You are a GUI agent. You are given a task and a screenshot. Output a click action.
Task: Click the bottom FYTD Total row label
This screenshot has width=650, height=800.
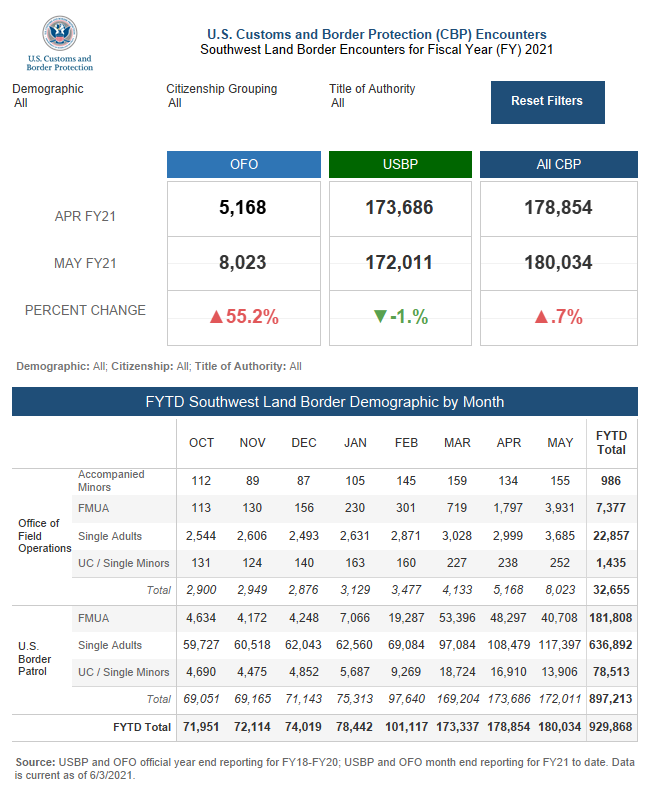[x=142, y=728]
